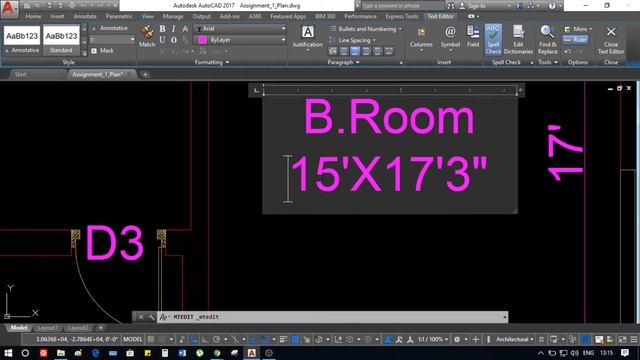Toggle Overline formatting
The width and height of the screenshot is (640, 360).
173,40
